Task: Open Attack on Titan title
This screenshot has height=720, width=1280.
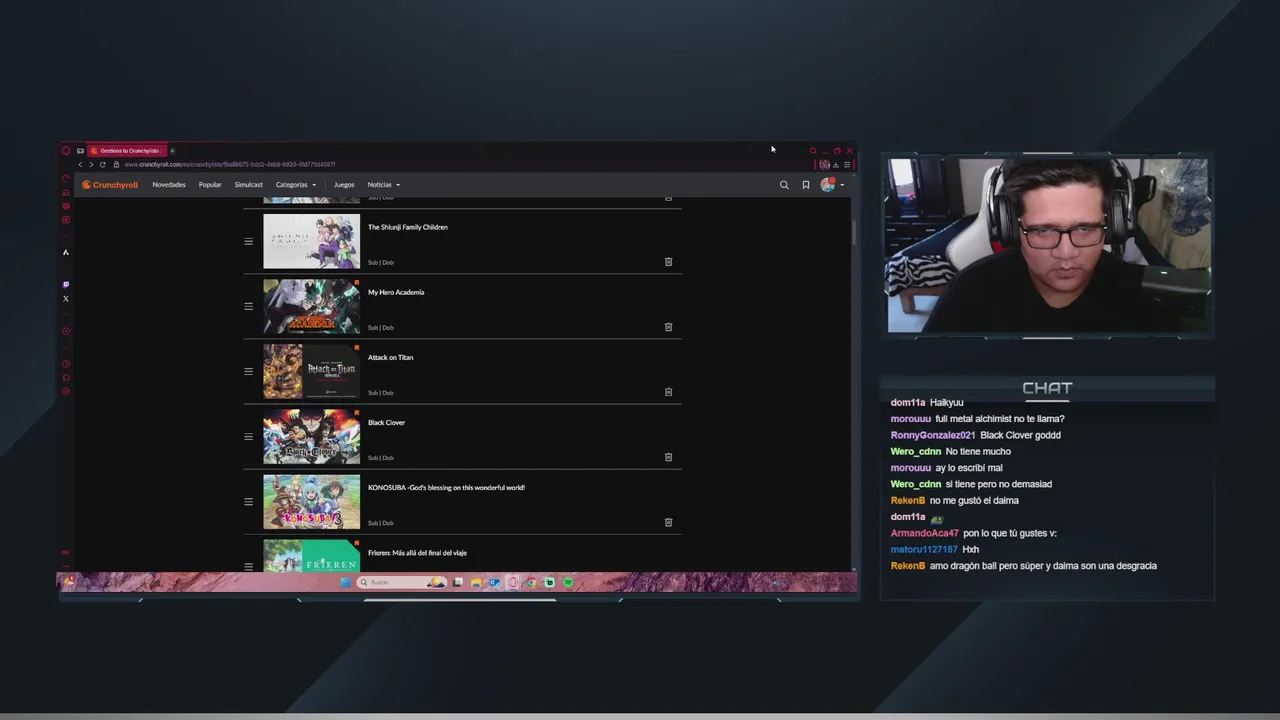Action: pyautogui.click(x=390, y=357)
